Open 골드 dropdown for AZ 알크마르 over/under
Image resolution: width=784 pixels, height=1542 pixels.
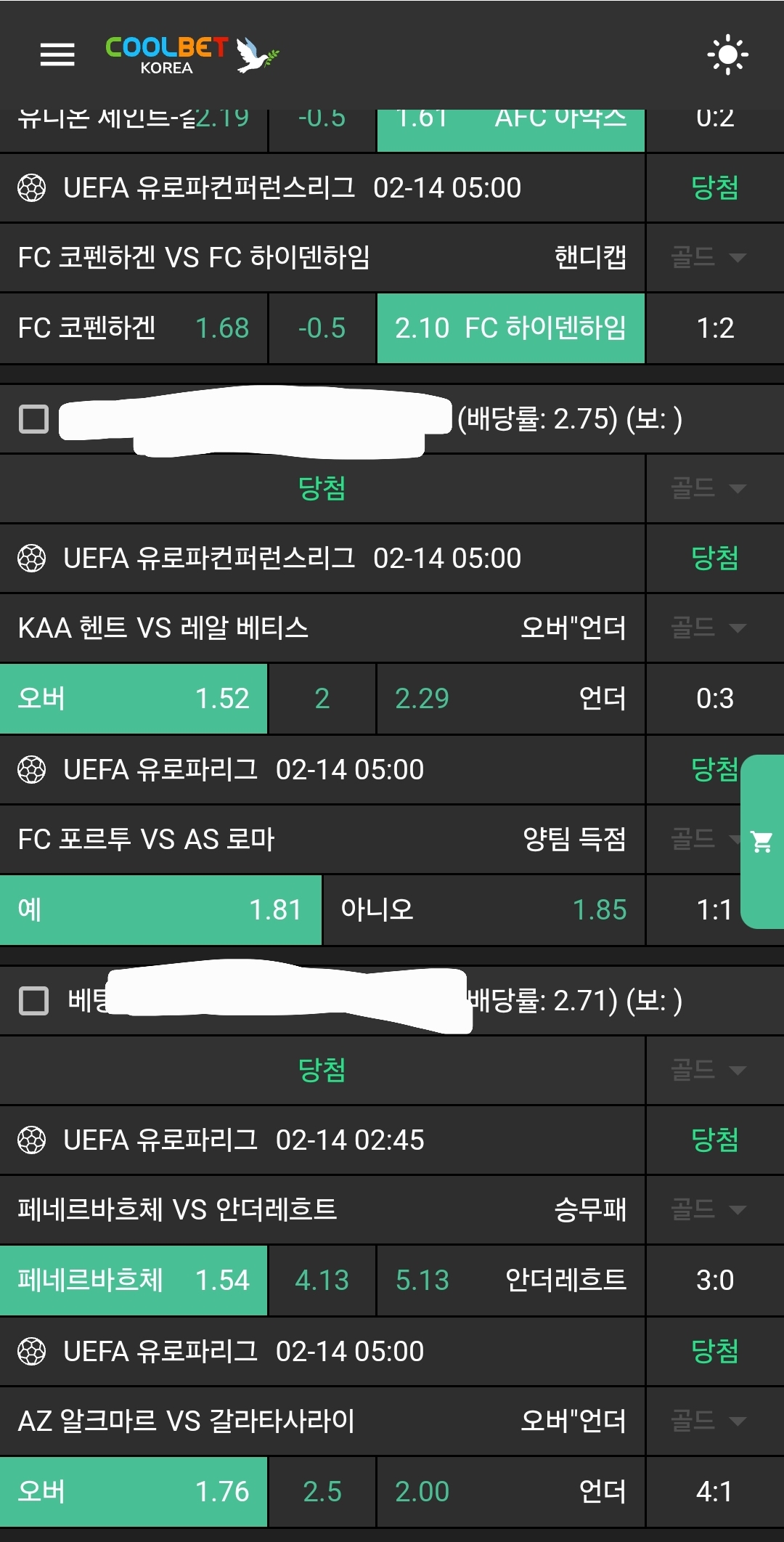click(708, 1421)
